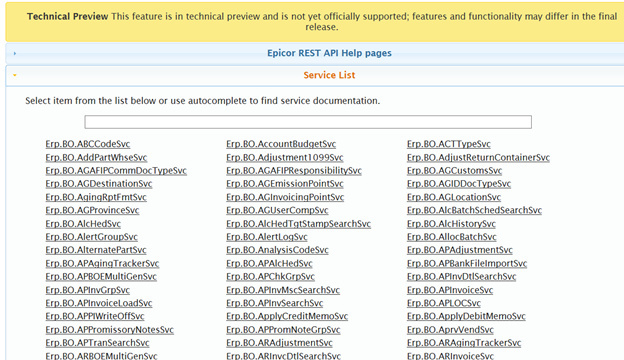Click Erp.BO.APInvGrpSvc in the list

coord(88,290)
